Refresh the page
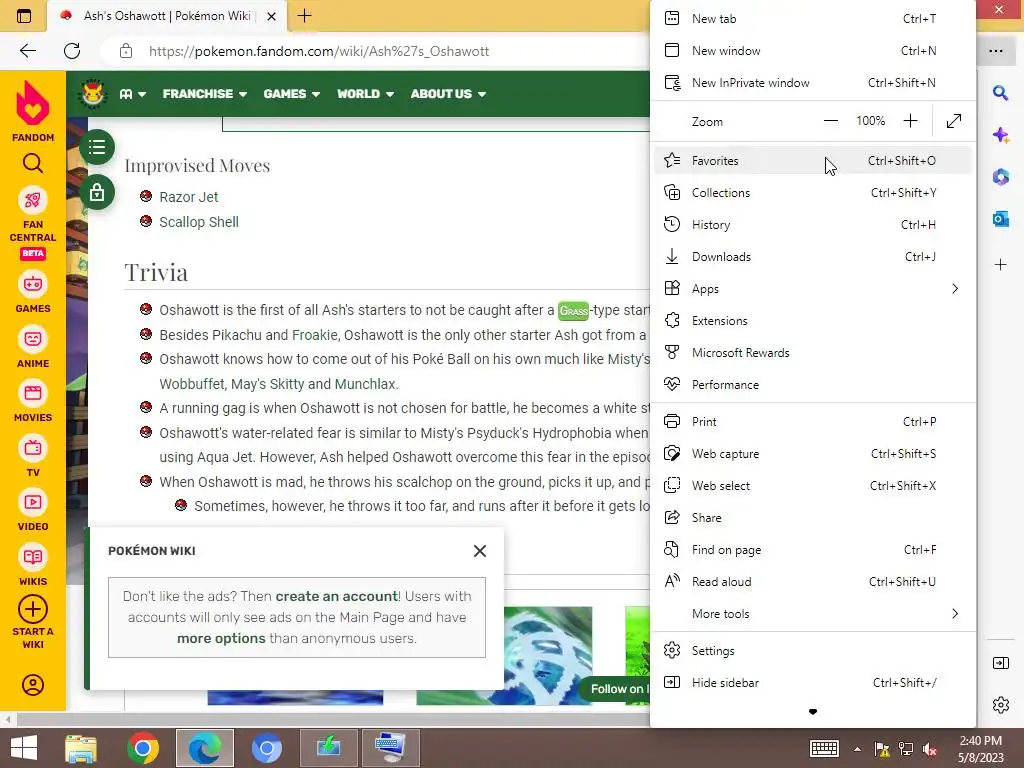 coord(72,51)
